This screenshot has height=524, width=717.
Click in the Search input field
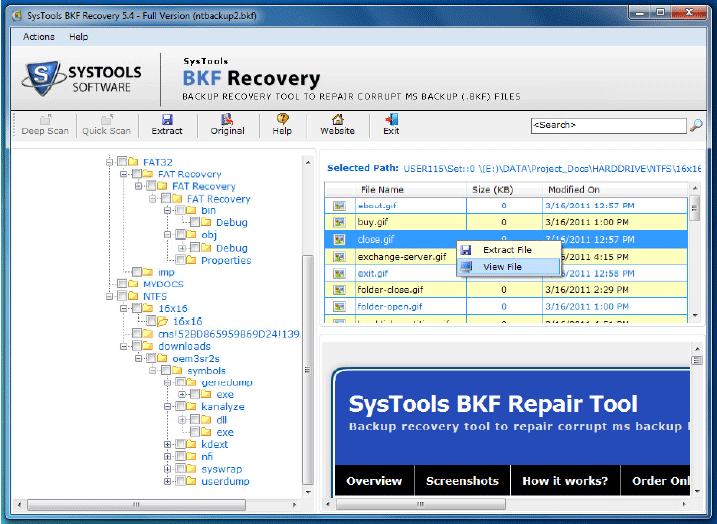tap(609, 125)
